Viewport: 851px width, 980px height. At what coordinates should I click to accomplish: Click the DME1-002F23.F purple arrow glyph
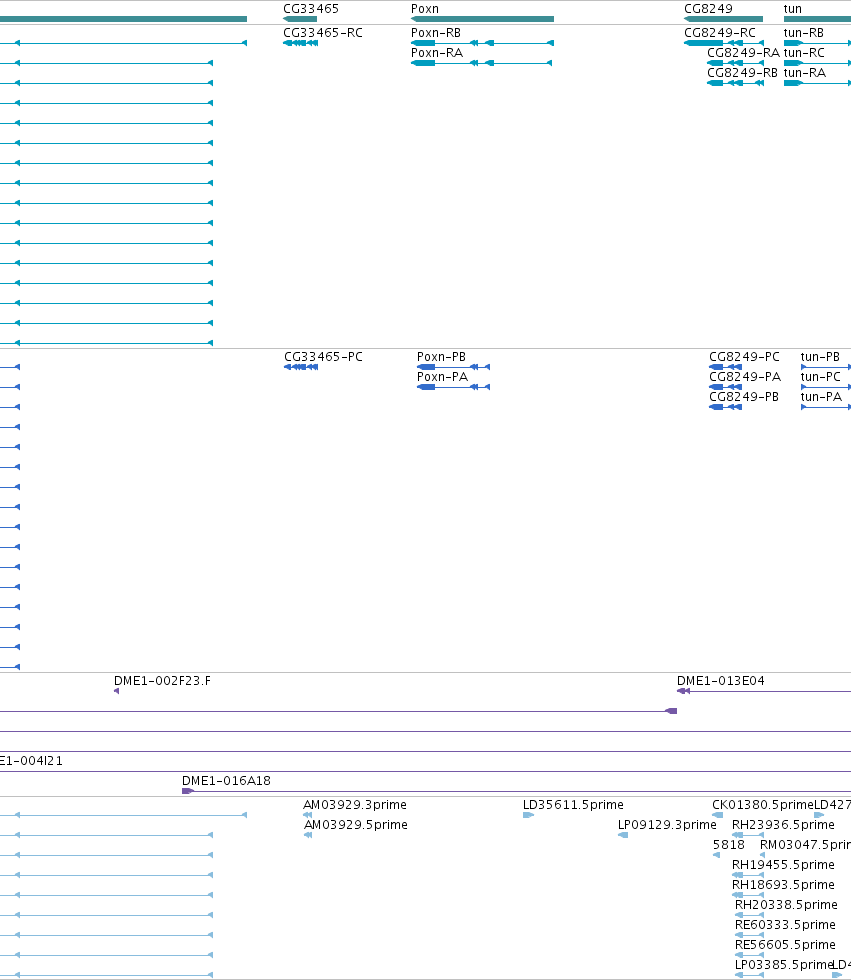coord(116,691)
